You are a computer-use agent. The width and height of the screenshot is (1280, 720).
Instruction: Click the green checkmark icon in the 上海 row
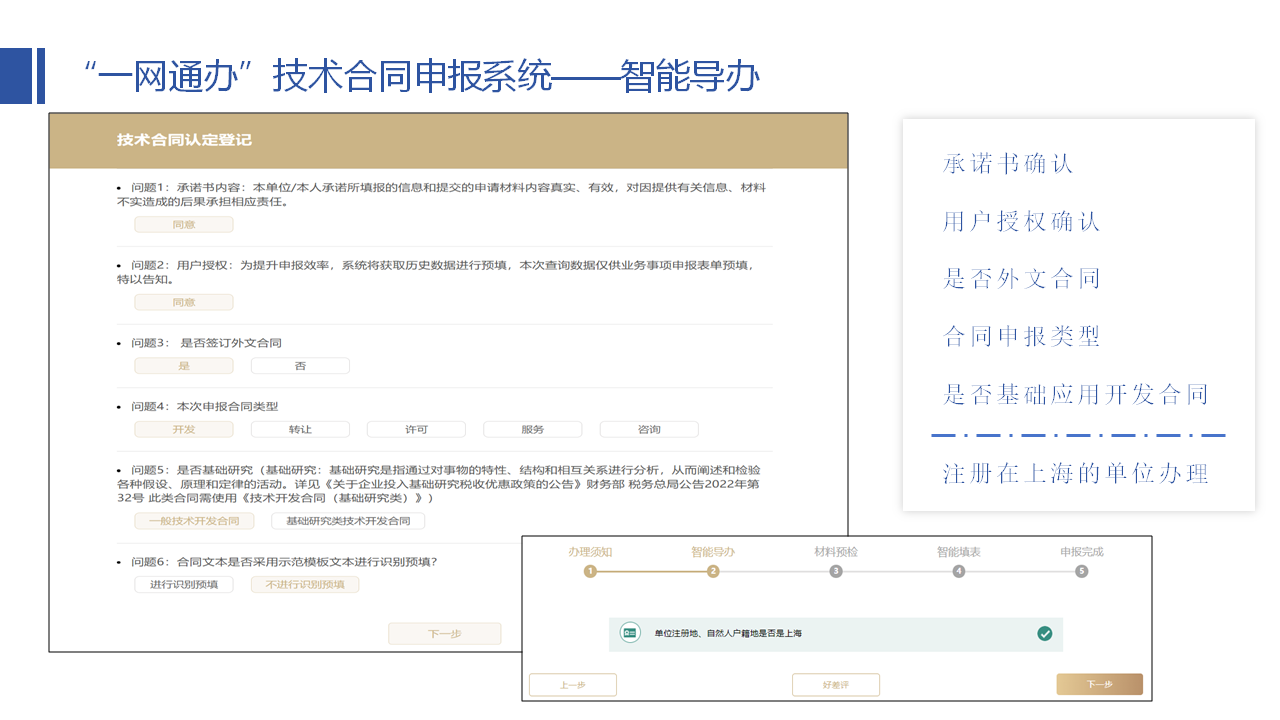coord(1044,634)
